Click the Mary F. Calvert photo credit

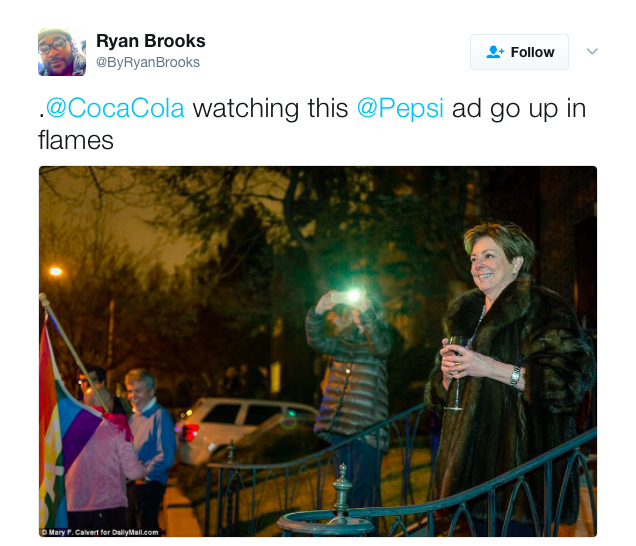(100, 532)
